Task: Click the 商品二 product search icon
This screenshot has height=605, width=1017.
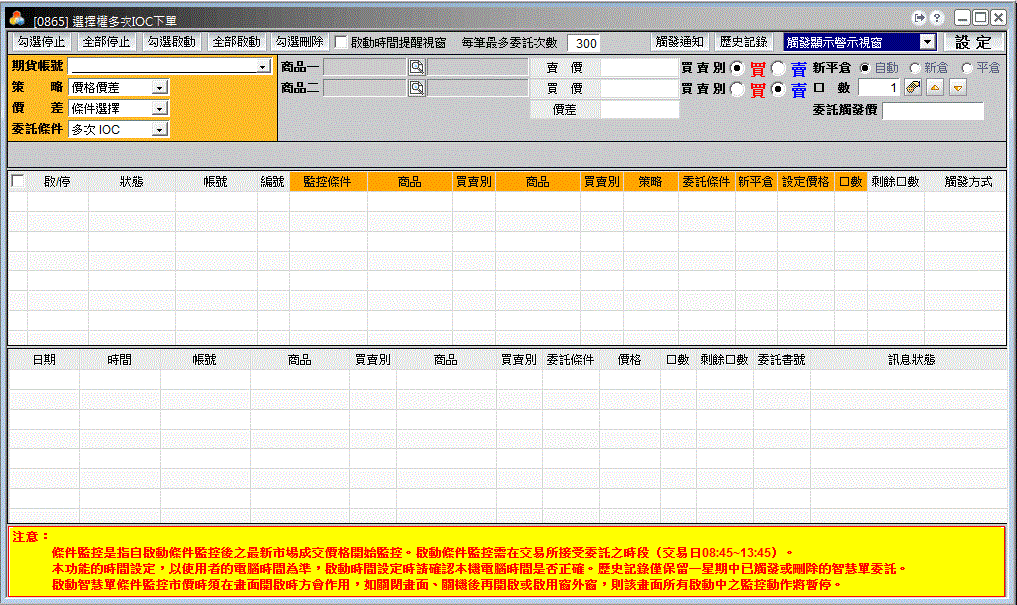Action: [416, 88]
